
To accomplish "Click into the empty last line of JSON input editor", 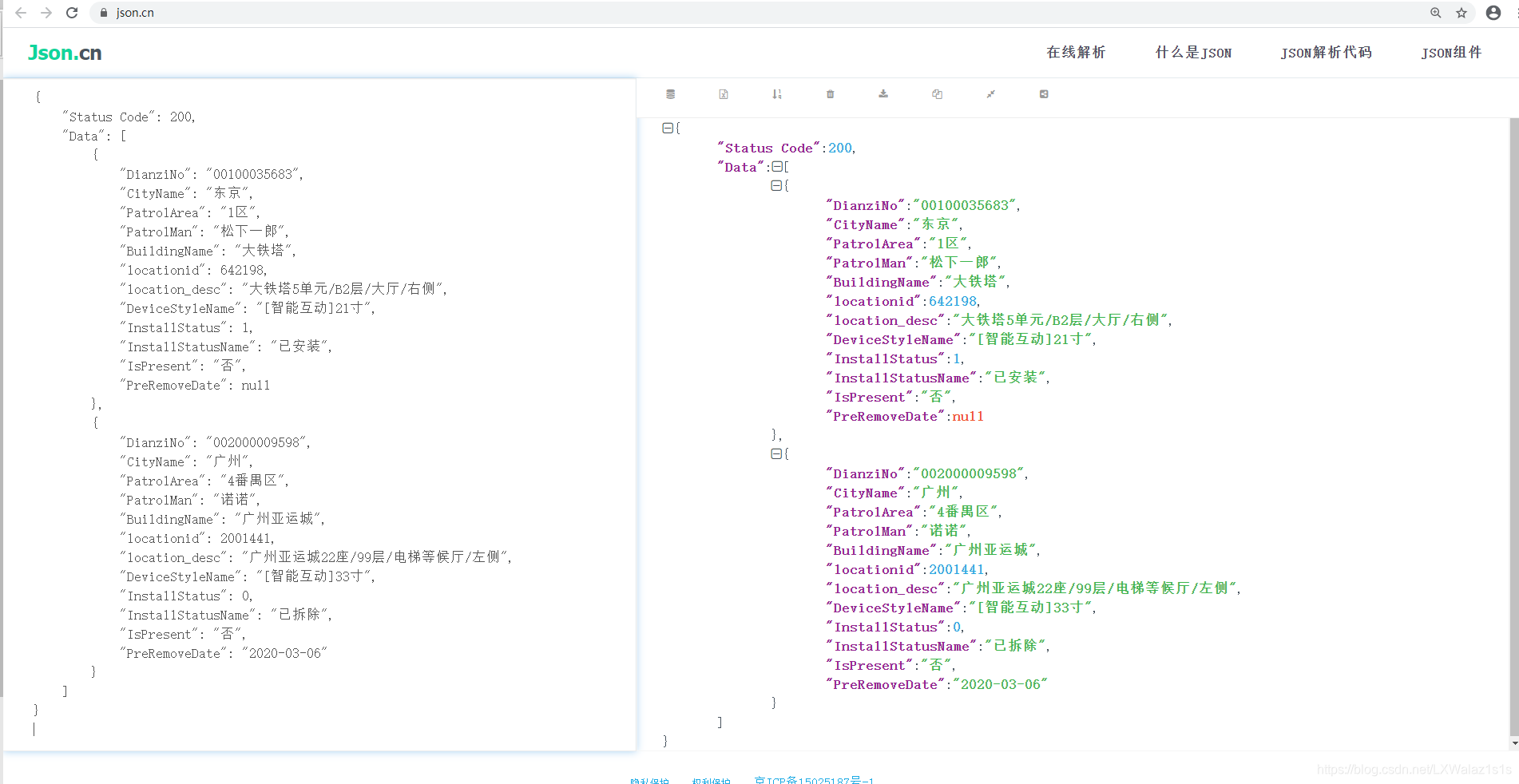I will pos(319,729).
